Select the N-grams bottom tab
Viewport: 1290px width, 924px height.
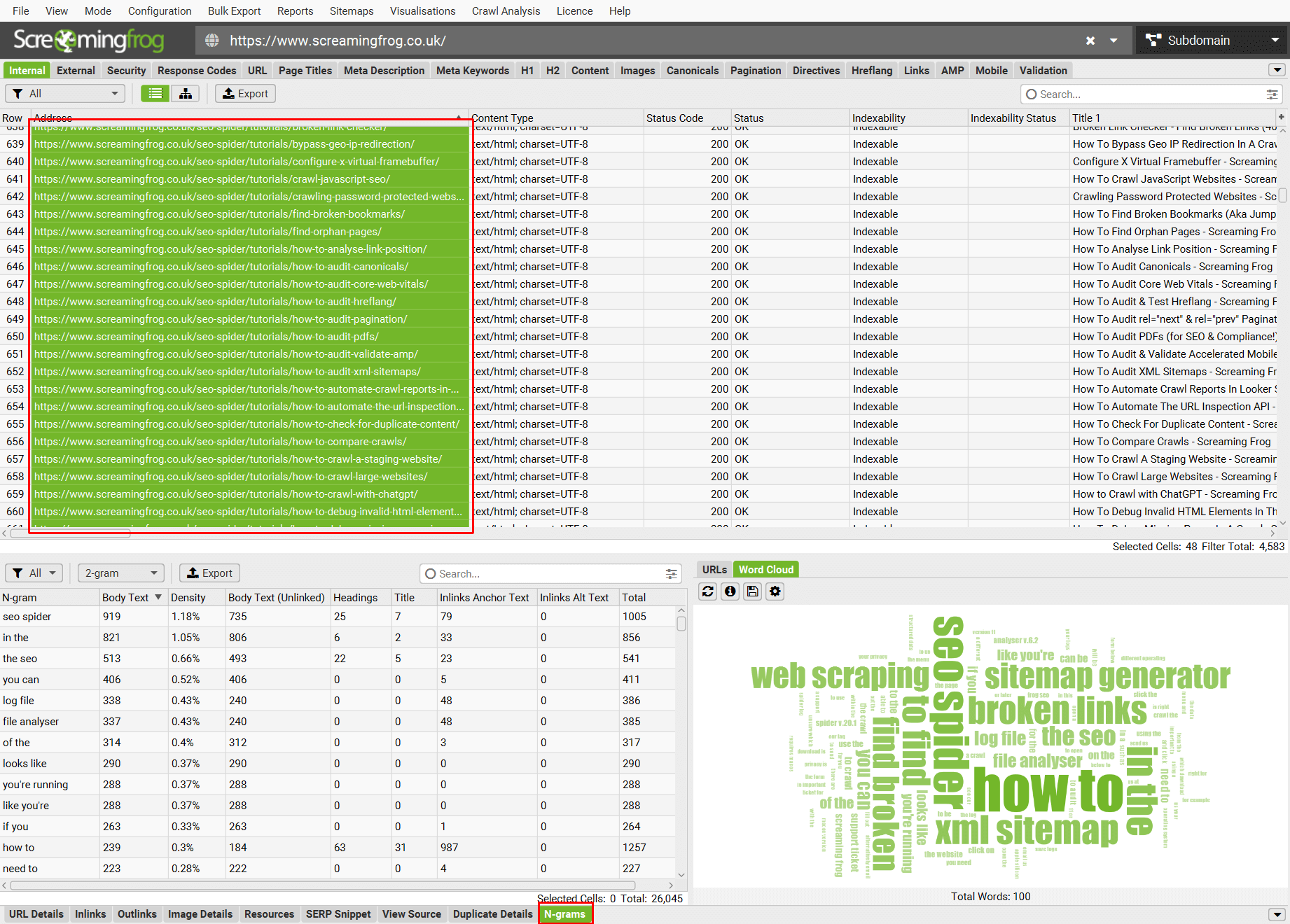coord(565,914)
